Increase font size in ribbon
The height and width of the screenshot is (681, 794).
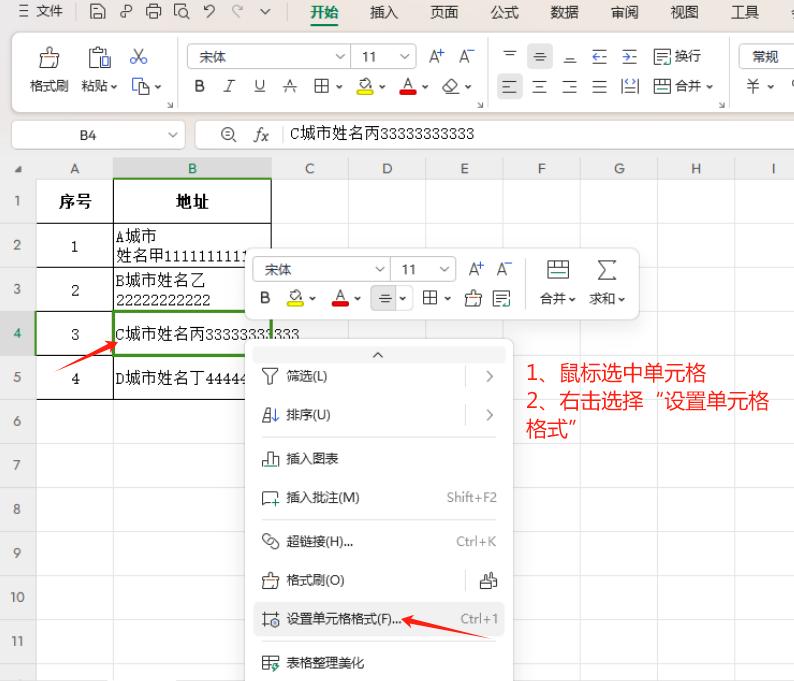pos(436,56)
